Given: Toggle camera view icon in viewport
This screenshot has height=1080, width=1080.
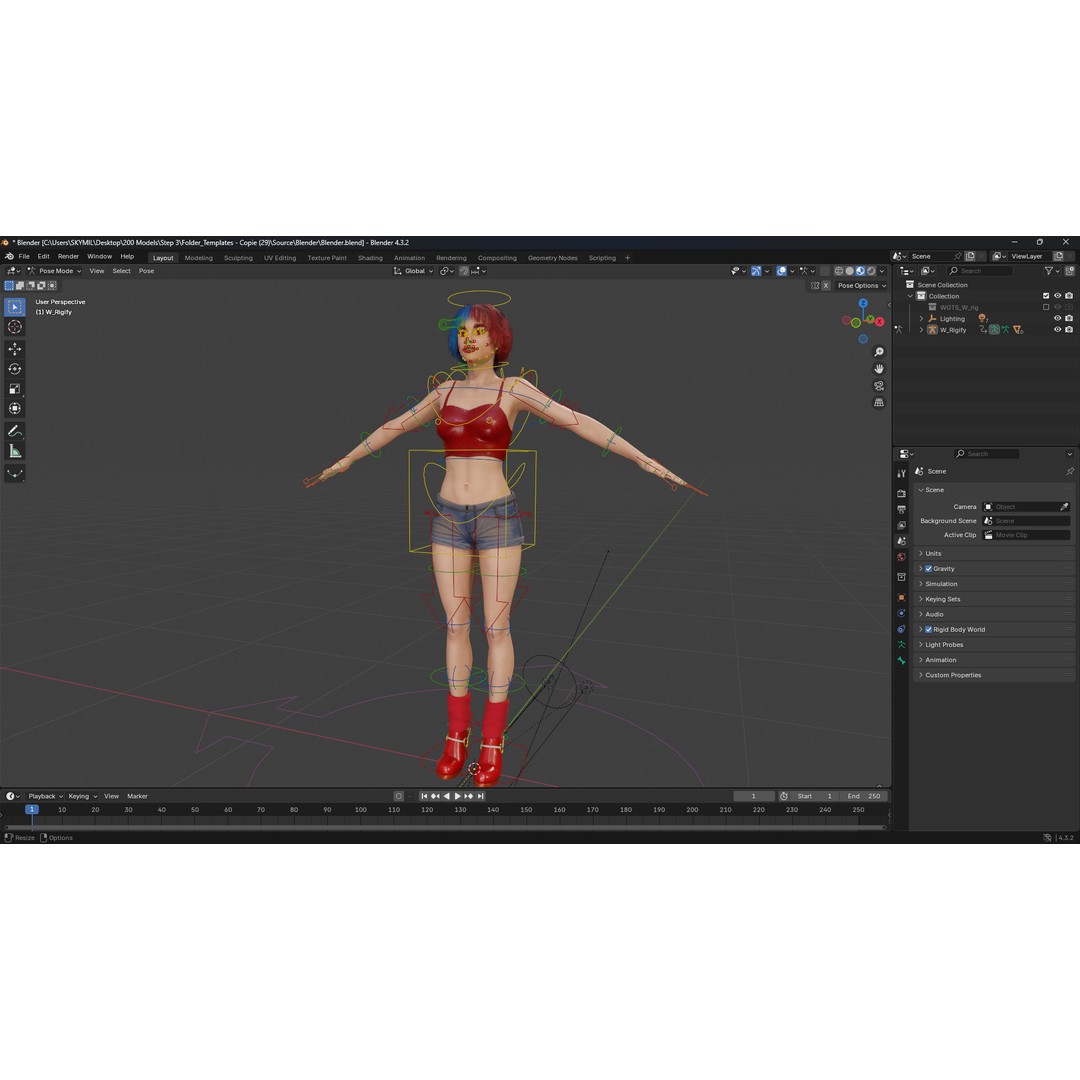Looking at the screenshot, I should (x=879, y=386).
